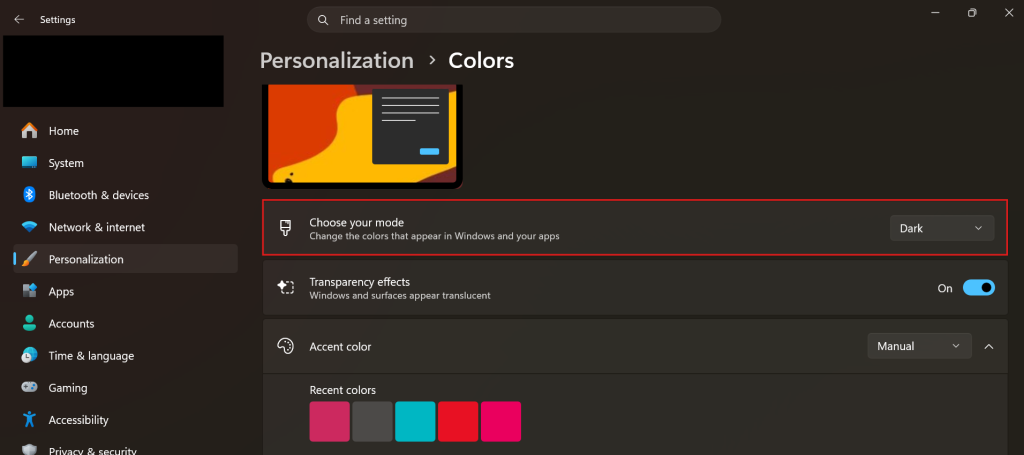1024x455 pixels.
Task: Open Time & language settings
Action: (x=125, y=355)
